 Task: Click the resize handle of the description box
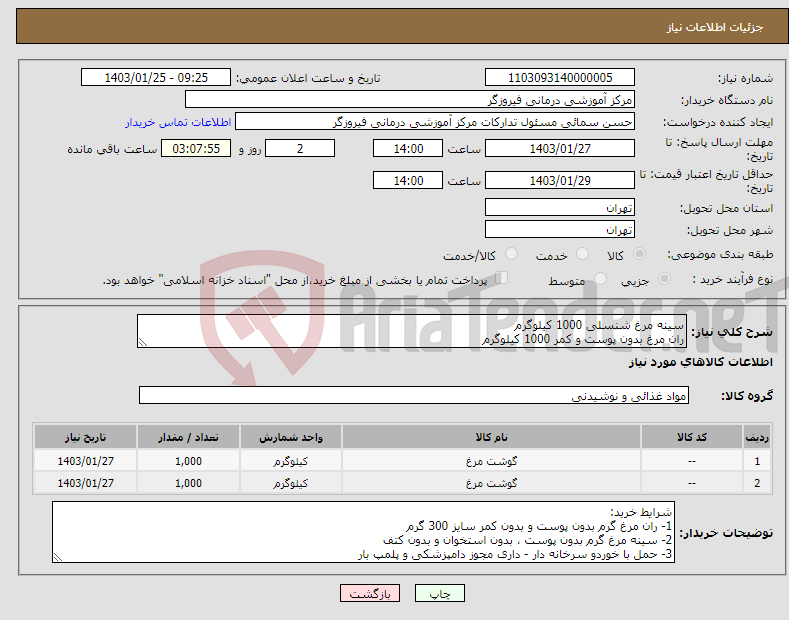[143, 342]
